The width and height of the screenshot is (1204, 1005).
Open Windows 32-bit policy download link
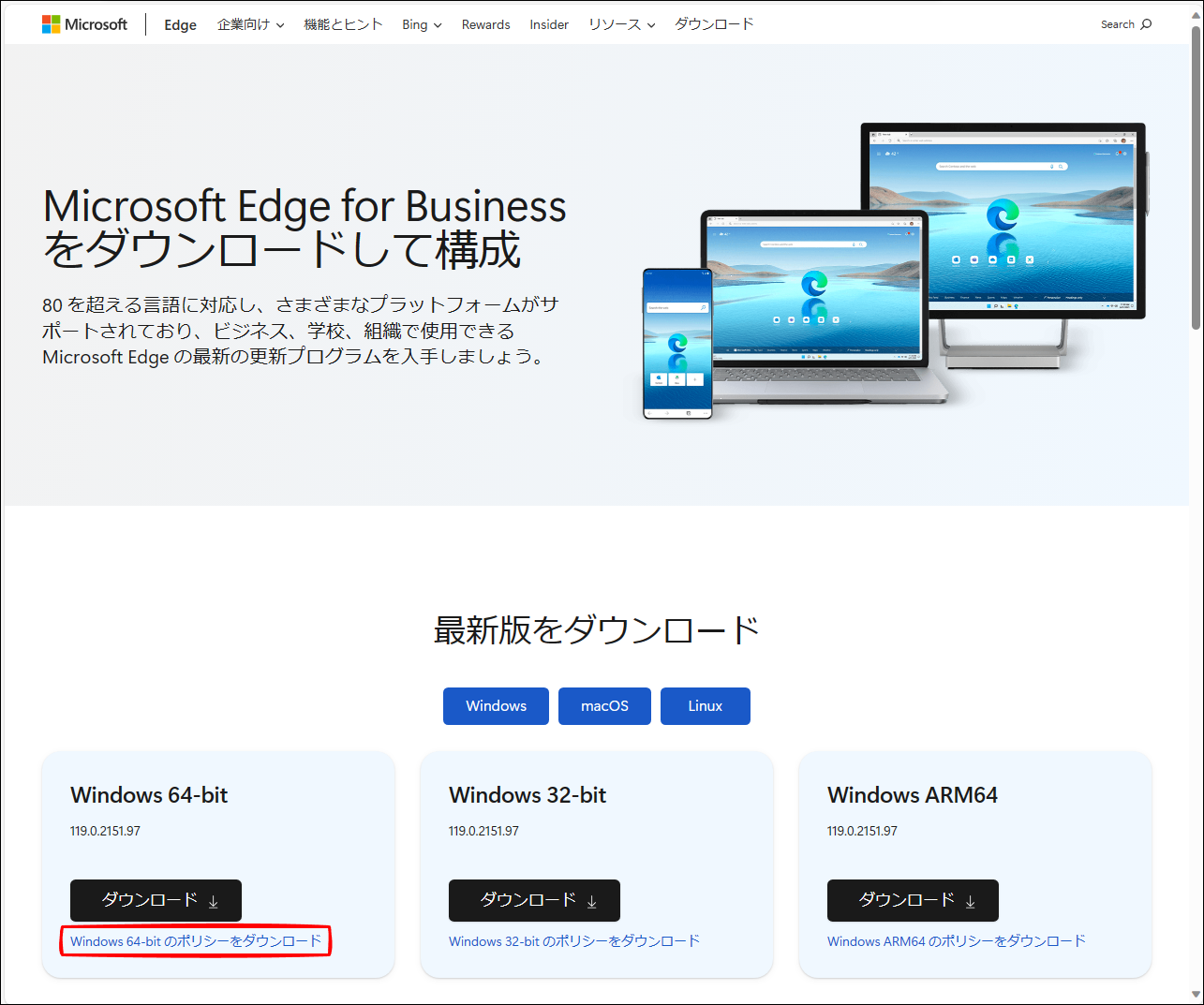pos(574,941)
